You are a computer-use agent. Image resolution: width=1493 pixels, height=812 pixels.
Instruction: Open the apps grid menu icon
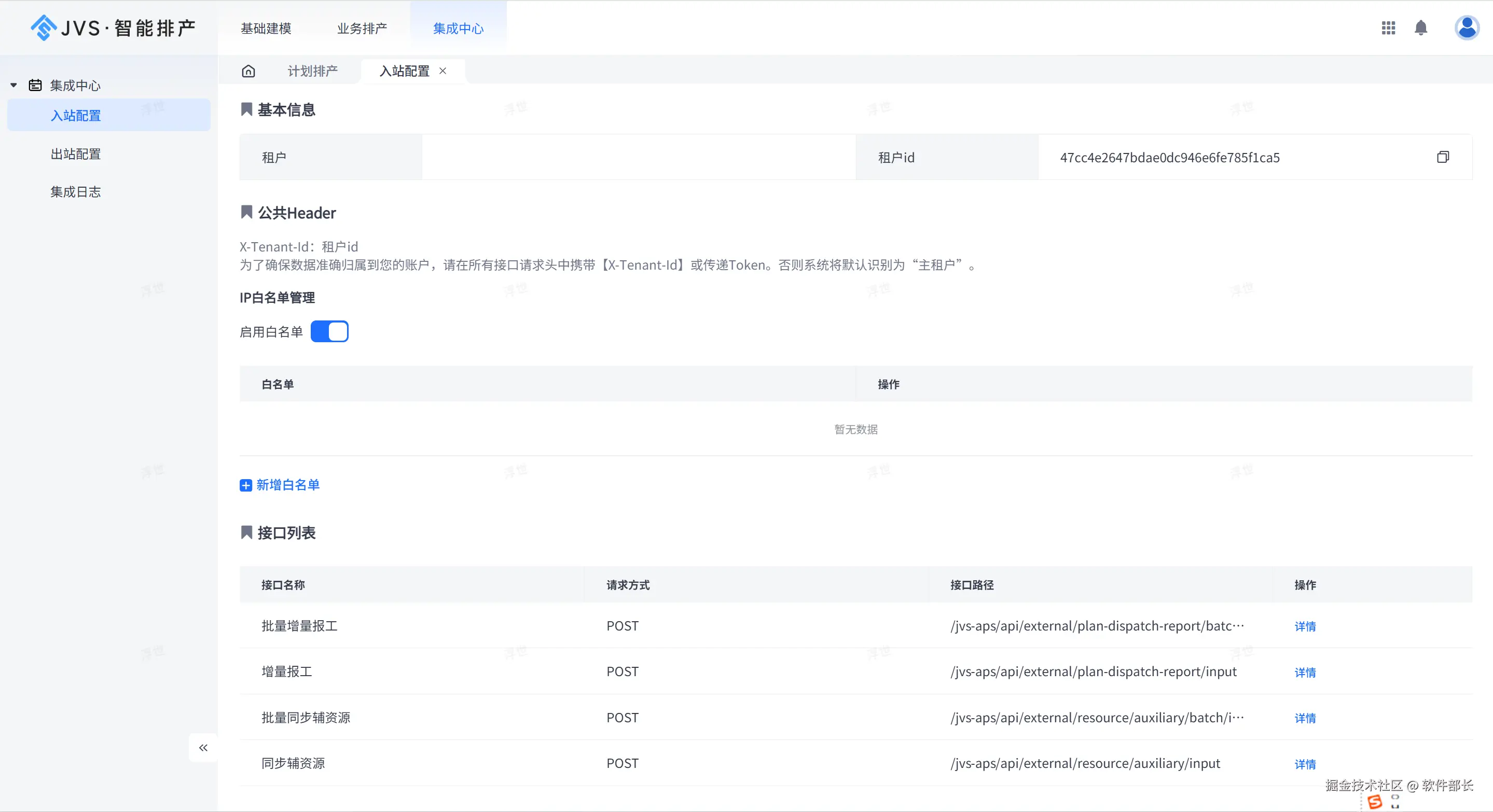1388,28
